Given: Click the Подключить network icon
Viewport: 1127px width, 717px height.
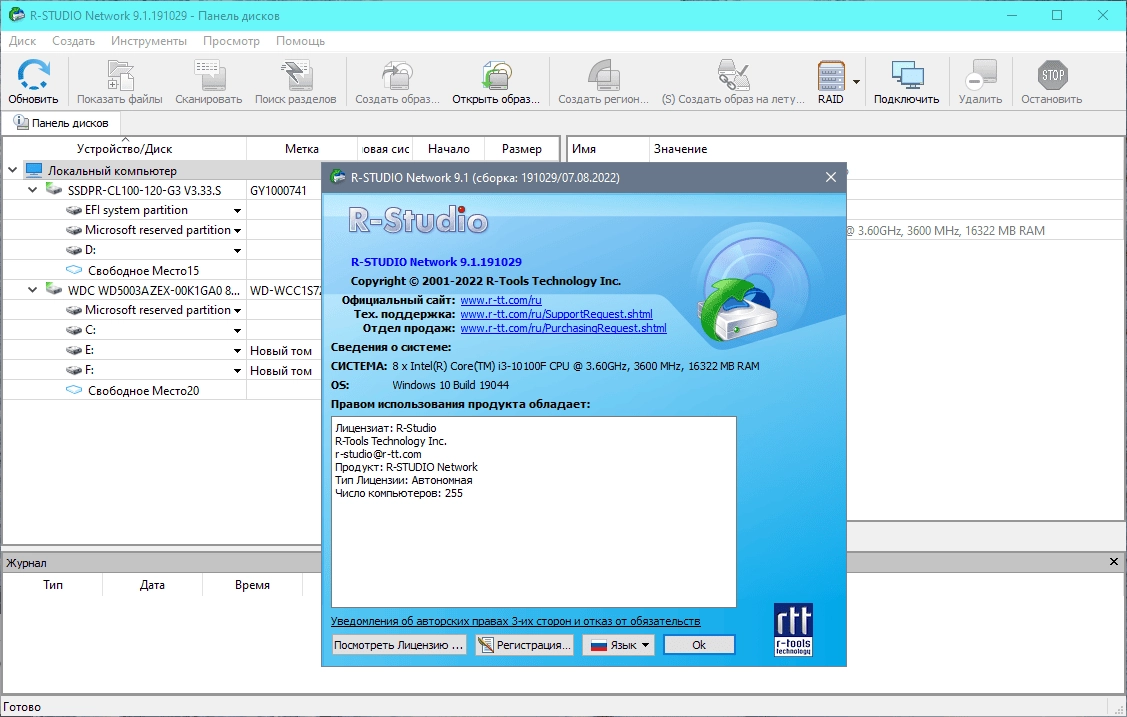Looking at the screenshot, I should pos(906,75).
